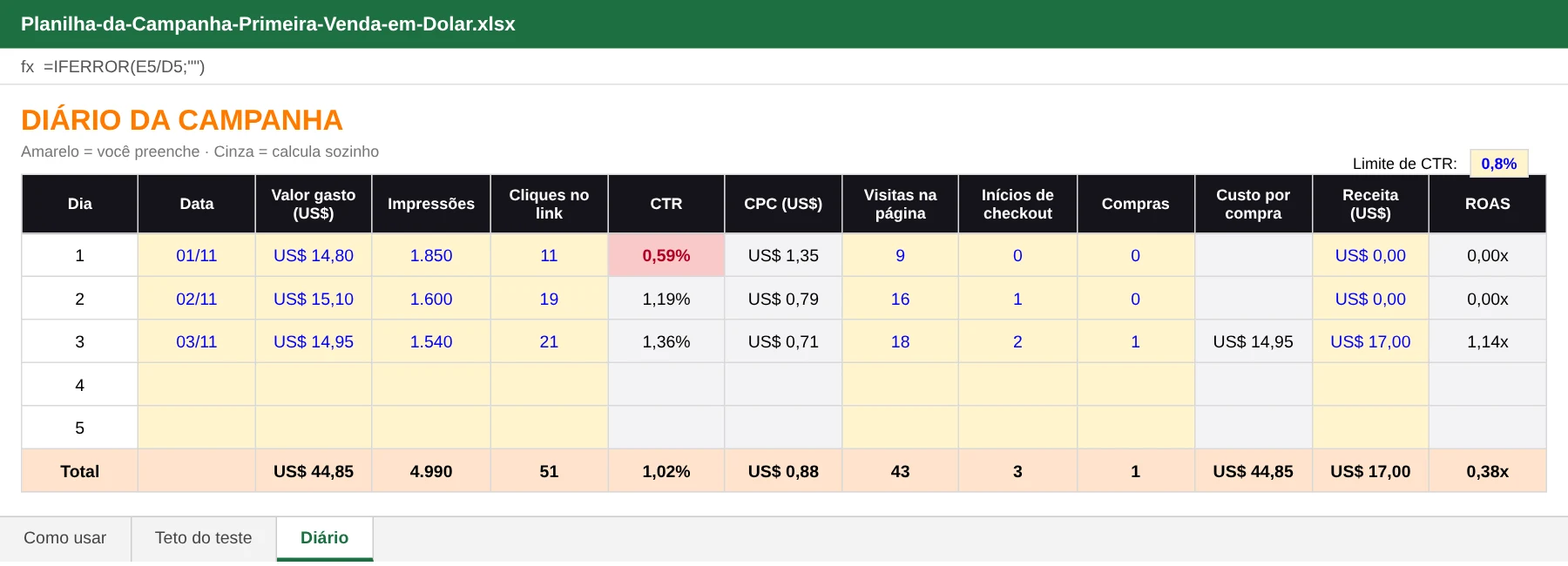Viewport: 1568px width, 566px height.
Task: Click the Receita (US$) column header
Action: pyautogui.click(x=1370, y=204)
